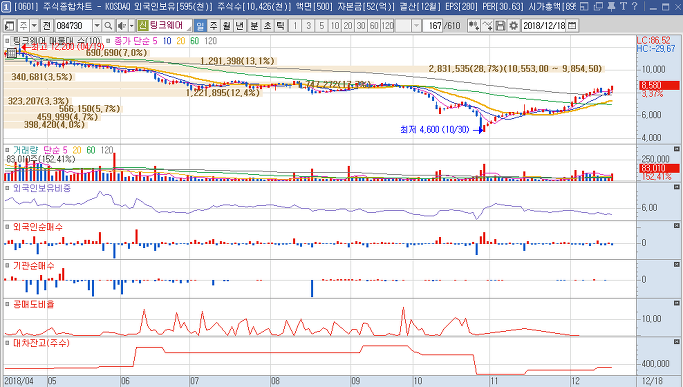Click the line indicator add icon
Viewport: 683px width, 387px height.
pos(487,26)
